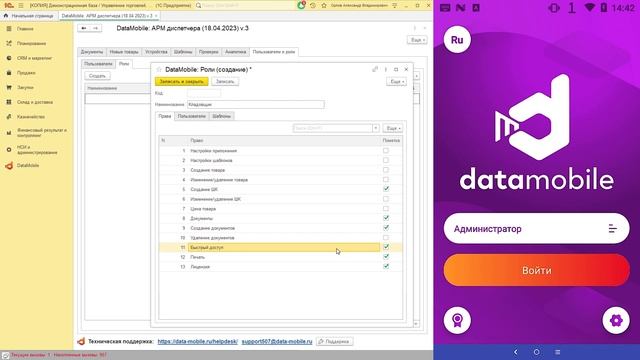The height and width of the screenshot is (360, 640).
Task: Open the DataMobile sidebar section
Action: (x=27, y=165)
